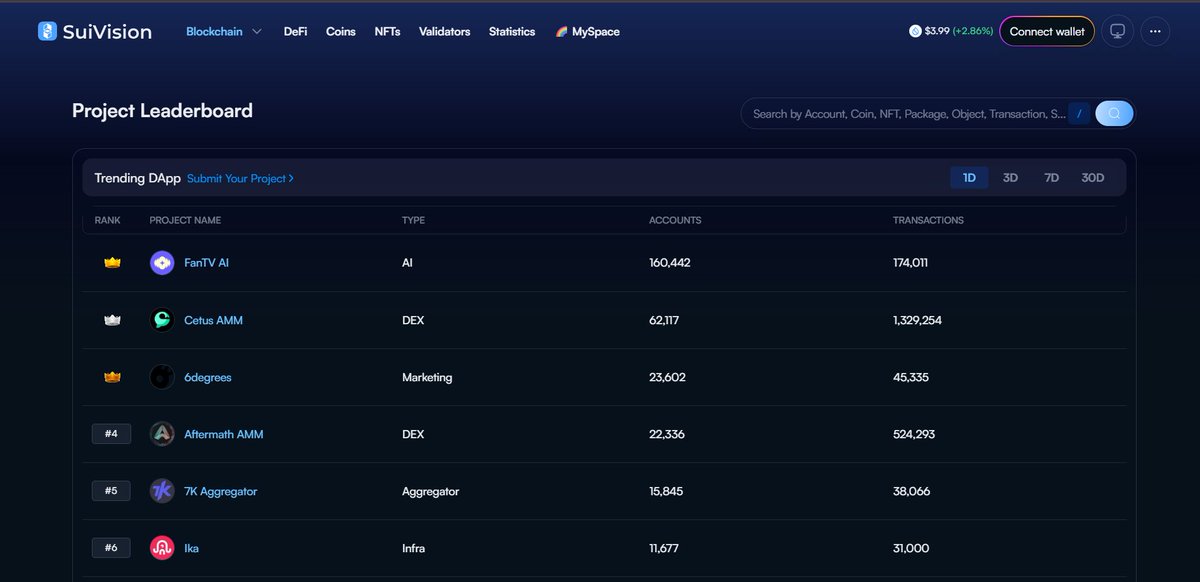1200x582 pixels.
Task: Open the 6degrees project link
Action: tap(208, 377)
